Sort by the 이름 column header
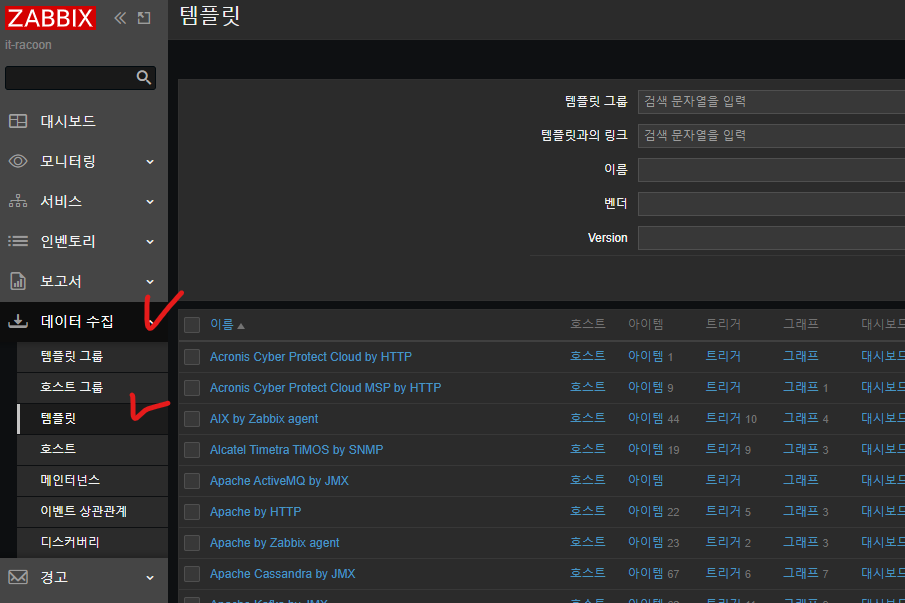 [222, 325]
